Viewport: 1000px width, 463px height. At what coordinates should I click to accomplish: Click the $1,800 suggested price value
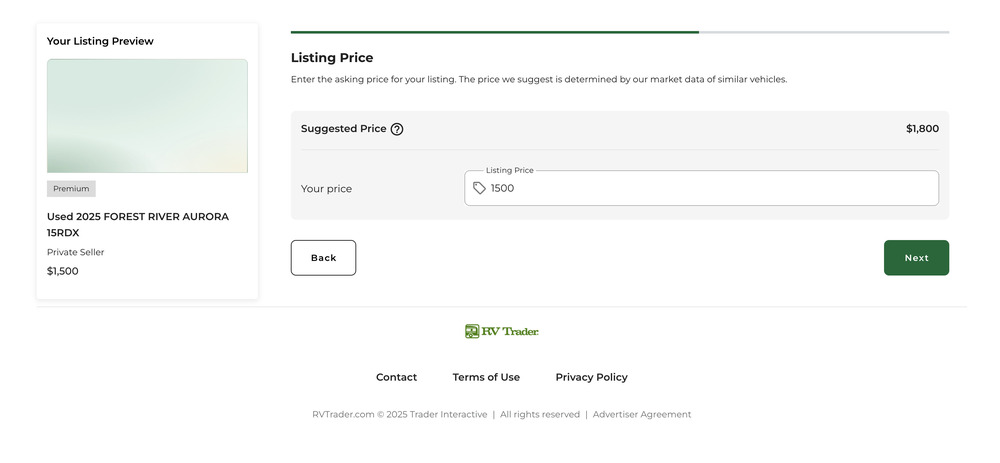pyautogui.click(x=922, y=129)
